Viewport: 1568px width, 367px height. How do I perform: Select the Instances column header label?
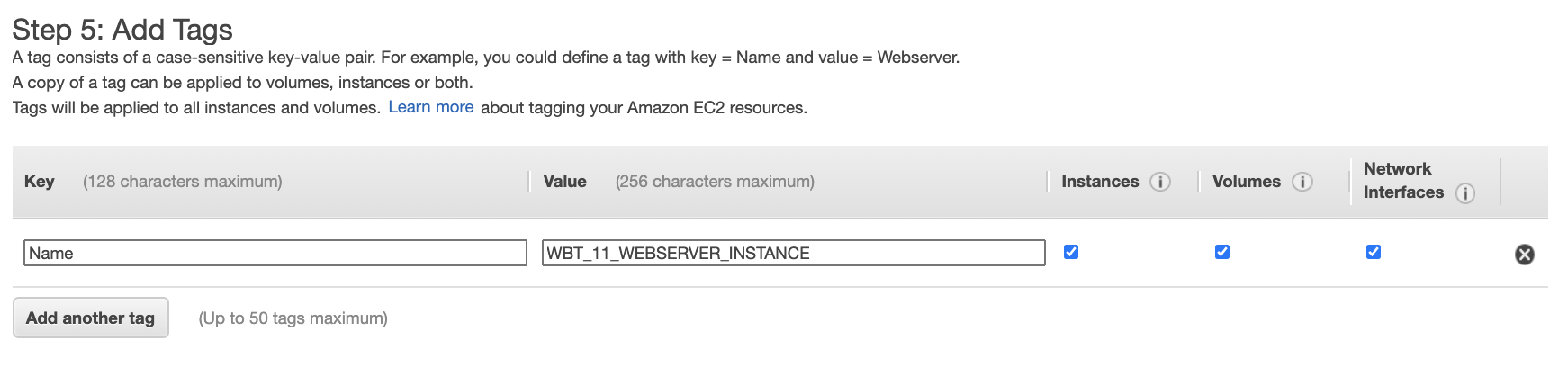(1100, 182)
